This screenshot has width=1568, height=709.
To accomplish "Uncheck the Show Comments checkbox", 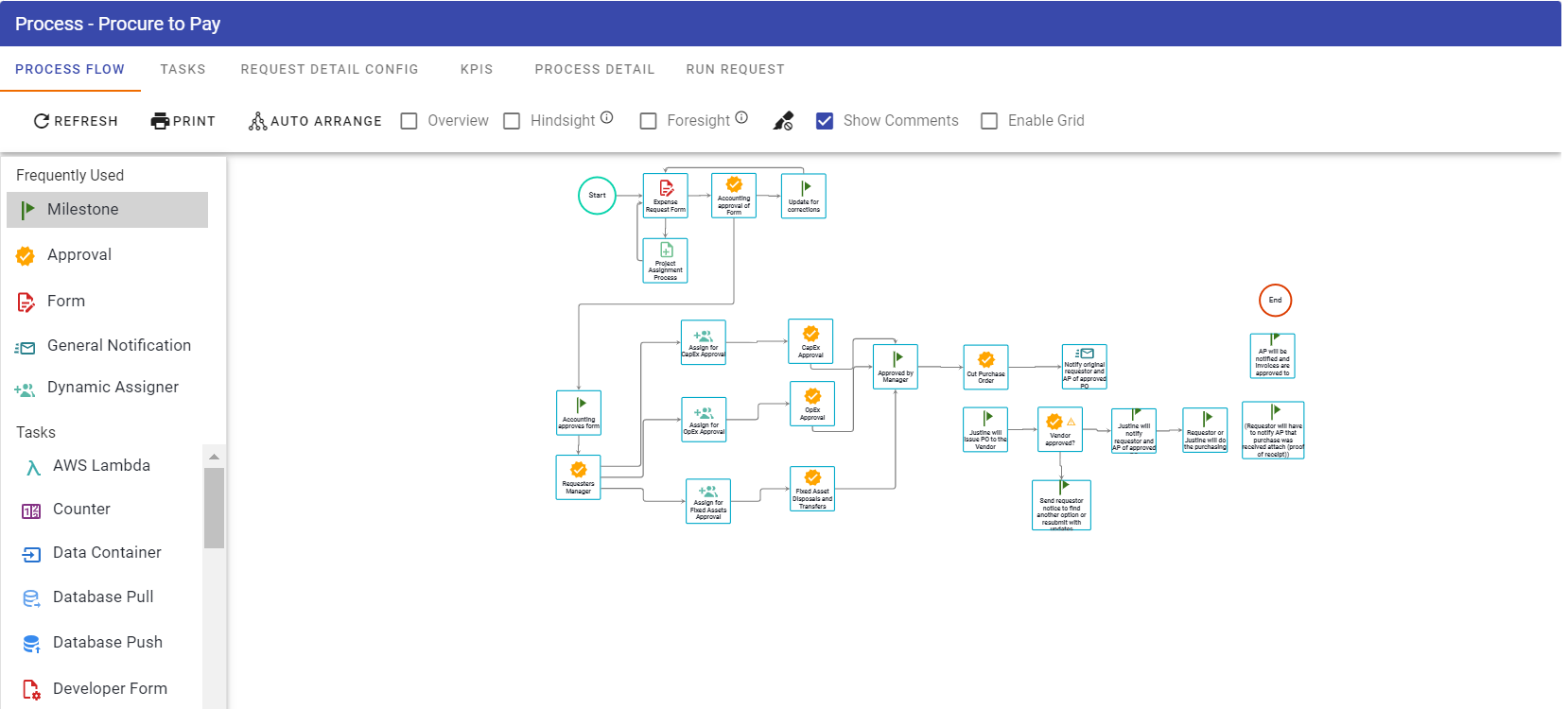I will click(x=825, y=121).
